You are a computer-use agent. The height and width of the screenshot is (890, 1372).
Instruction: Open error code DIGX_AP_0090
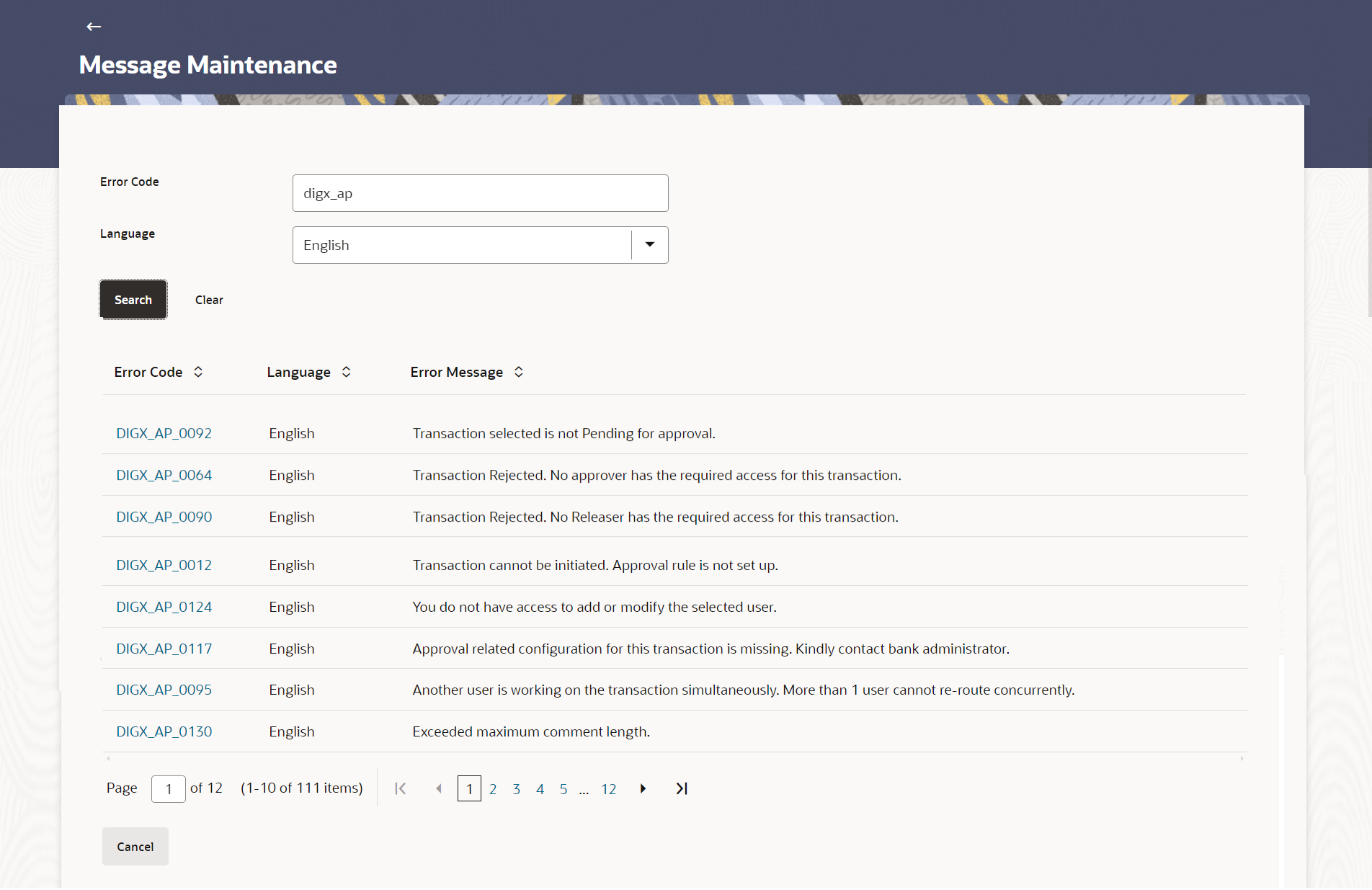point(164,517)
